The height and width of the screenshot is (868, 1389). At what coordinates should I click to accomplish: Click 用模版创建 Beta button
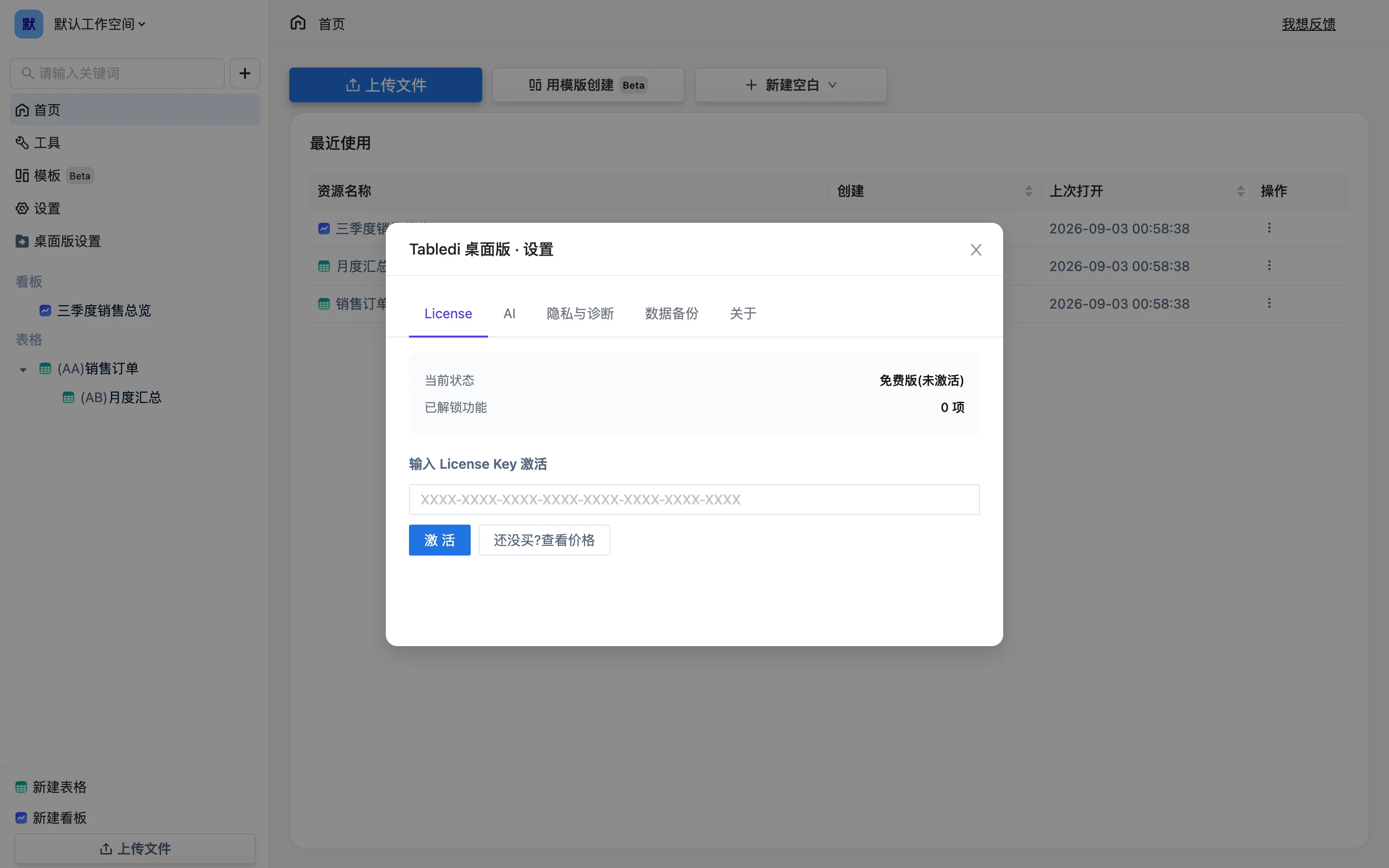tap(588, 85)
